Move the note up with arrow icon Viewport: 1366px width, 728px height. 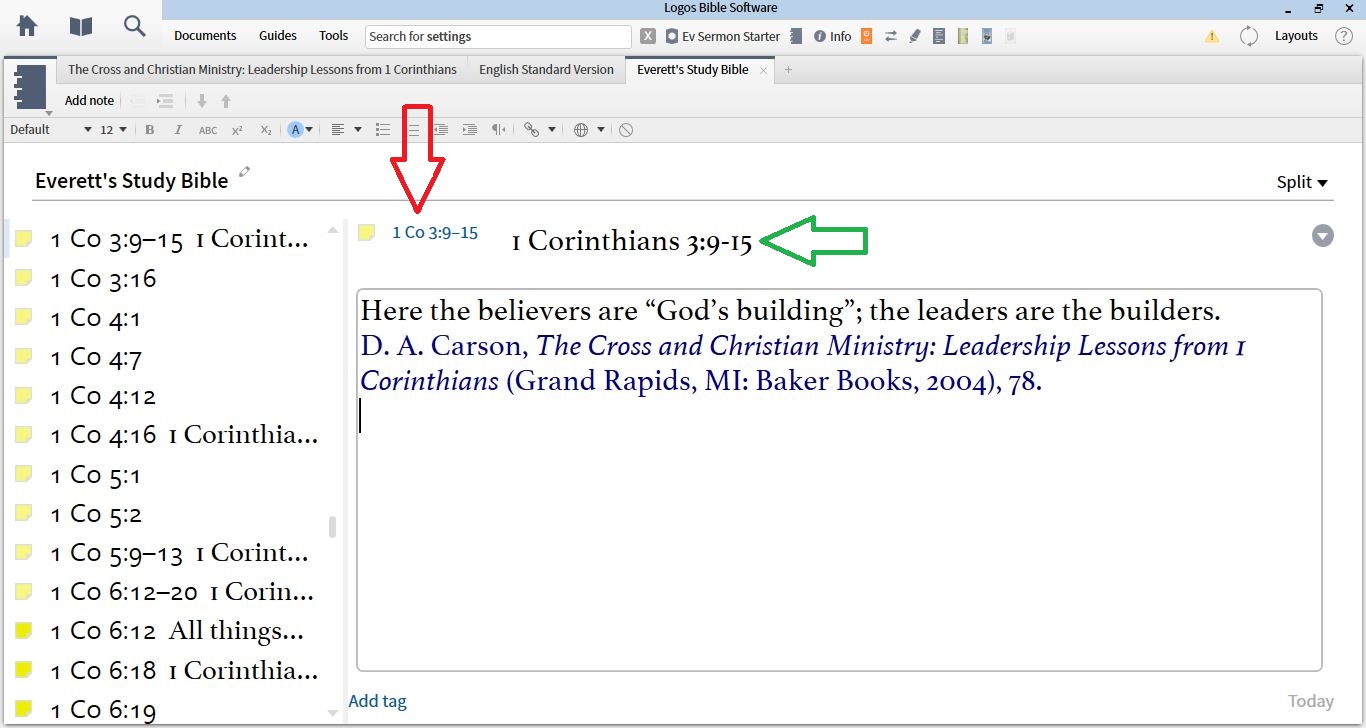click(226, 101)
